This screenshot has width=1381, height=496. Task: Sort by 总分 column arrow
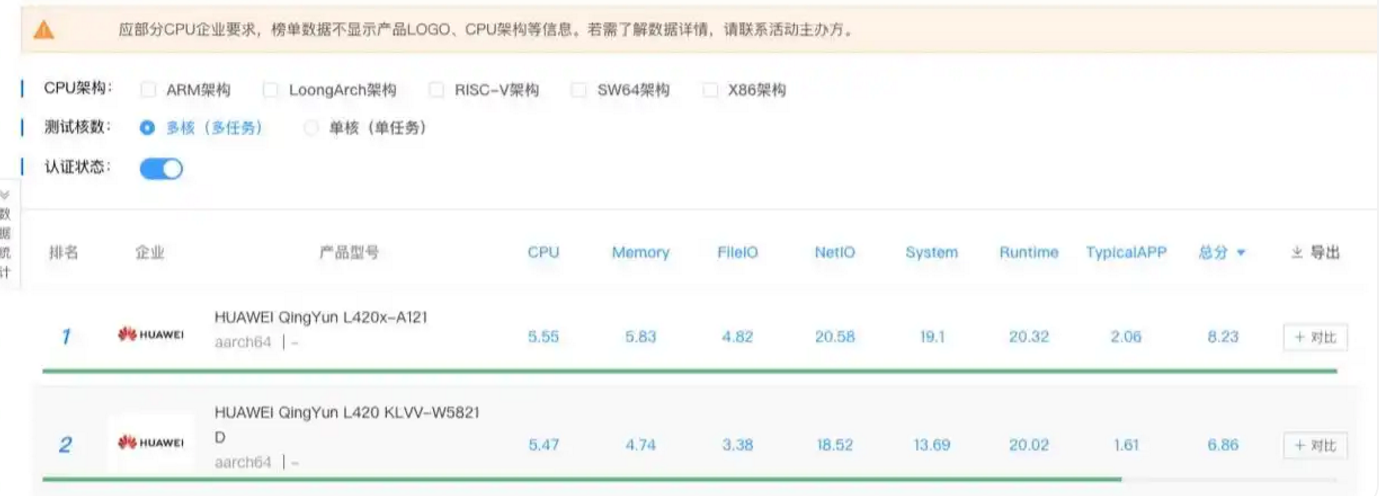tap(1242, 254)
